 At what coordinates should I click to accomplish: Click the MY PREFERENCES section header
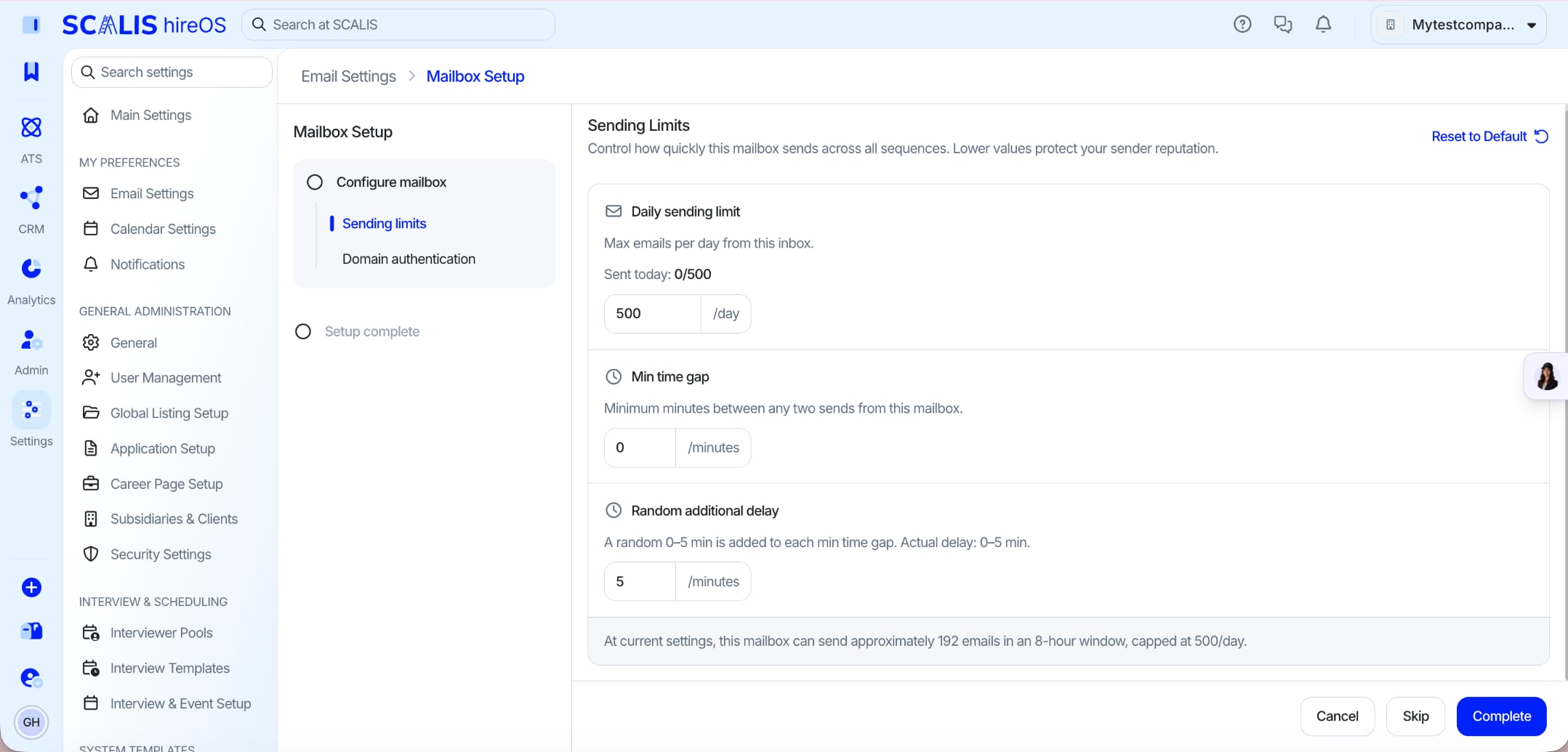[129, 162]
